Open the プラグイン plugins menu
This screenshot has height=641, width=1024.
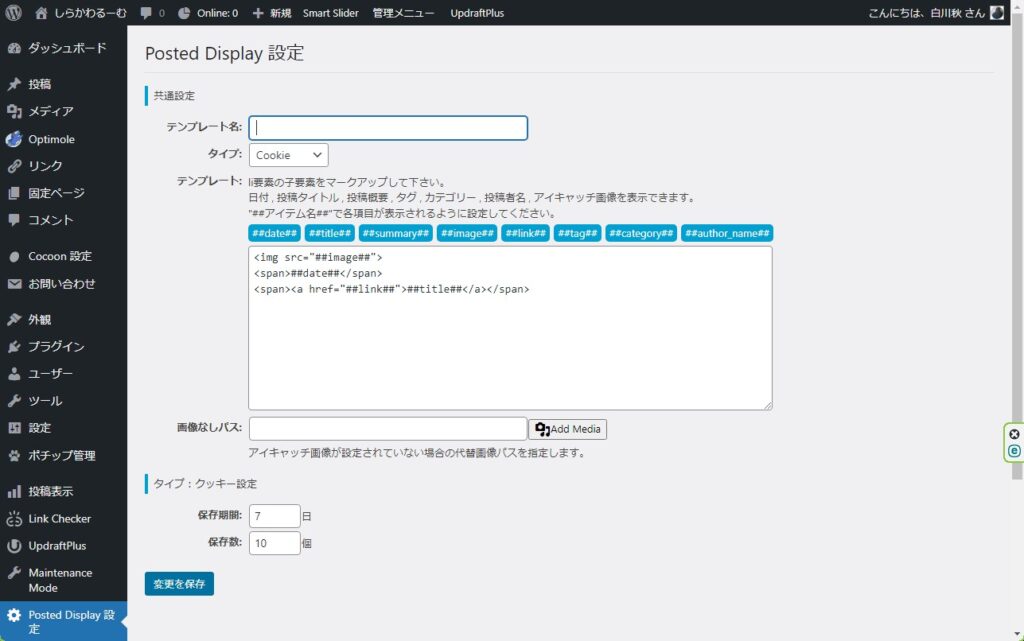tap(56, 347)
